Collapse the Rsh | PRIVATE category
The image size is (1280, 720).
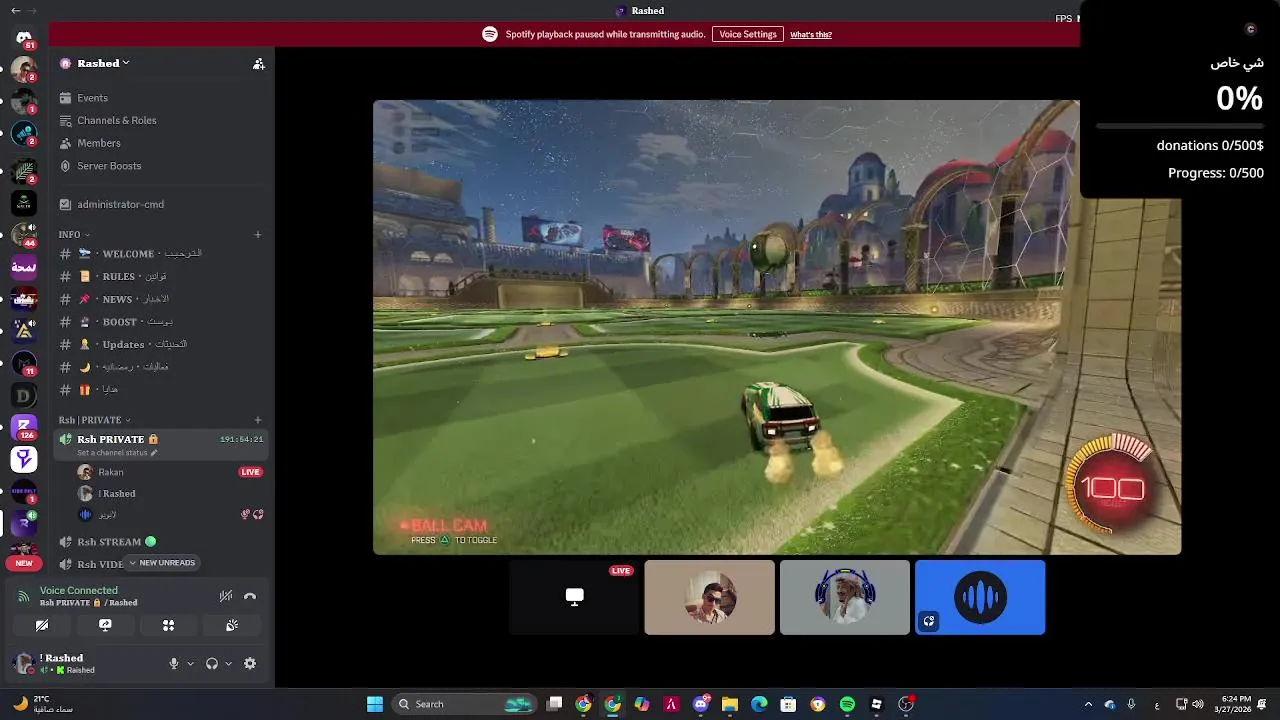coord(94,420)
